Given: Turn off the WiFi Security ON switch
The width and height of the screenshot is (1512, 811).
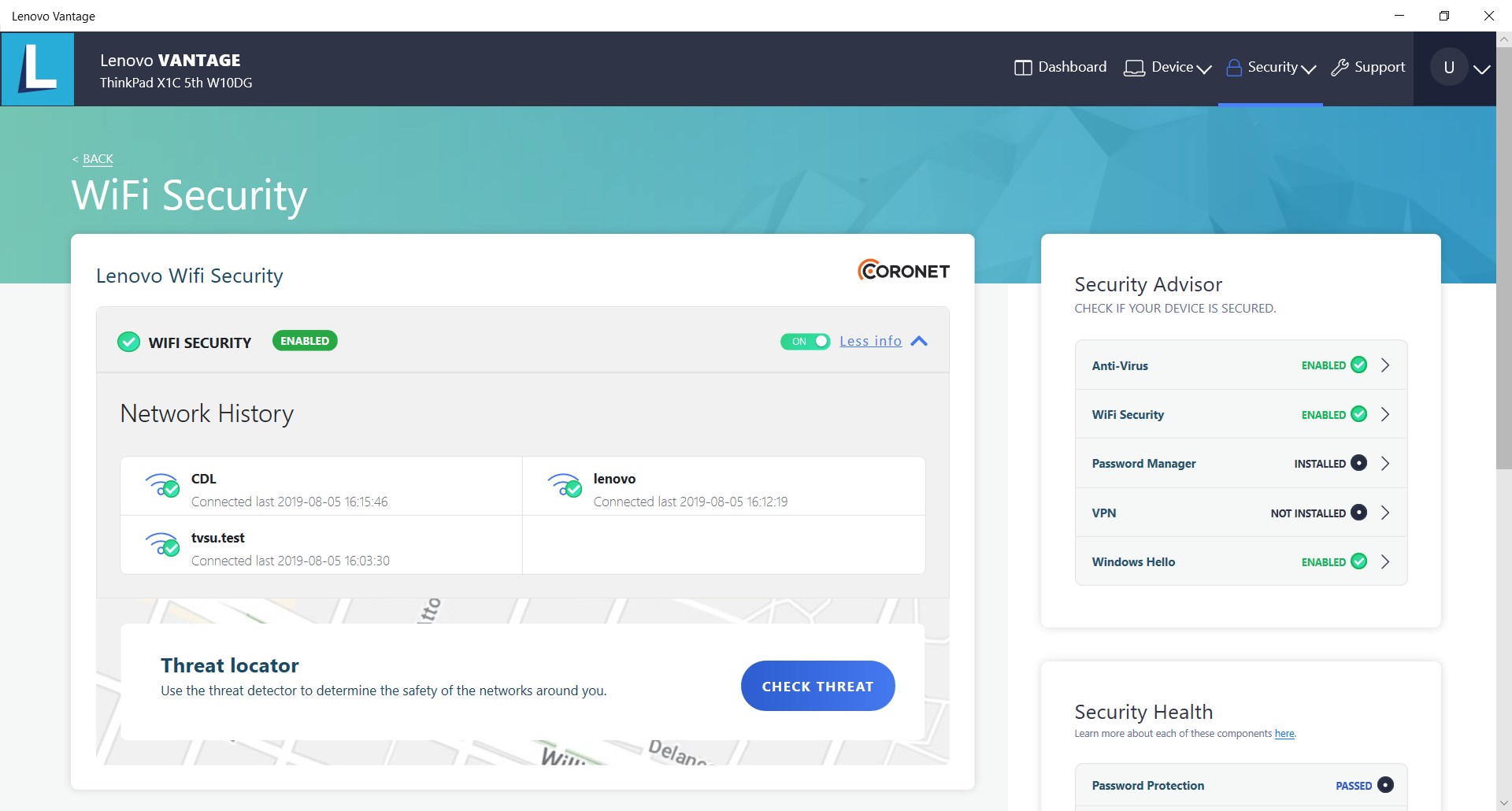Looking at the screenshot, I should pyautogui.click(x=805, y=341).
